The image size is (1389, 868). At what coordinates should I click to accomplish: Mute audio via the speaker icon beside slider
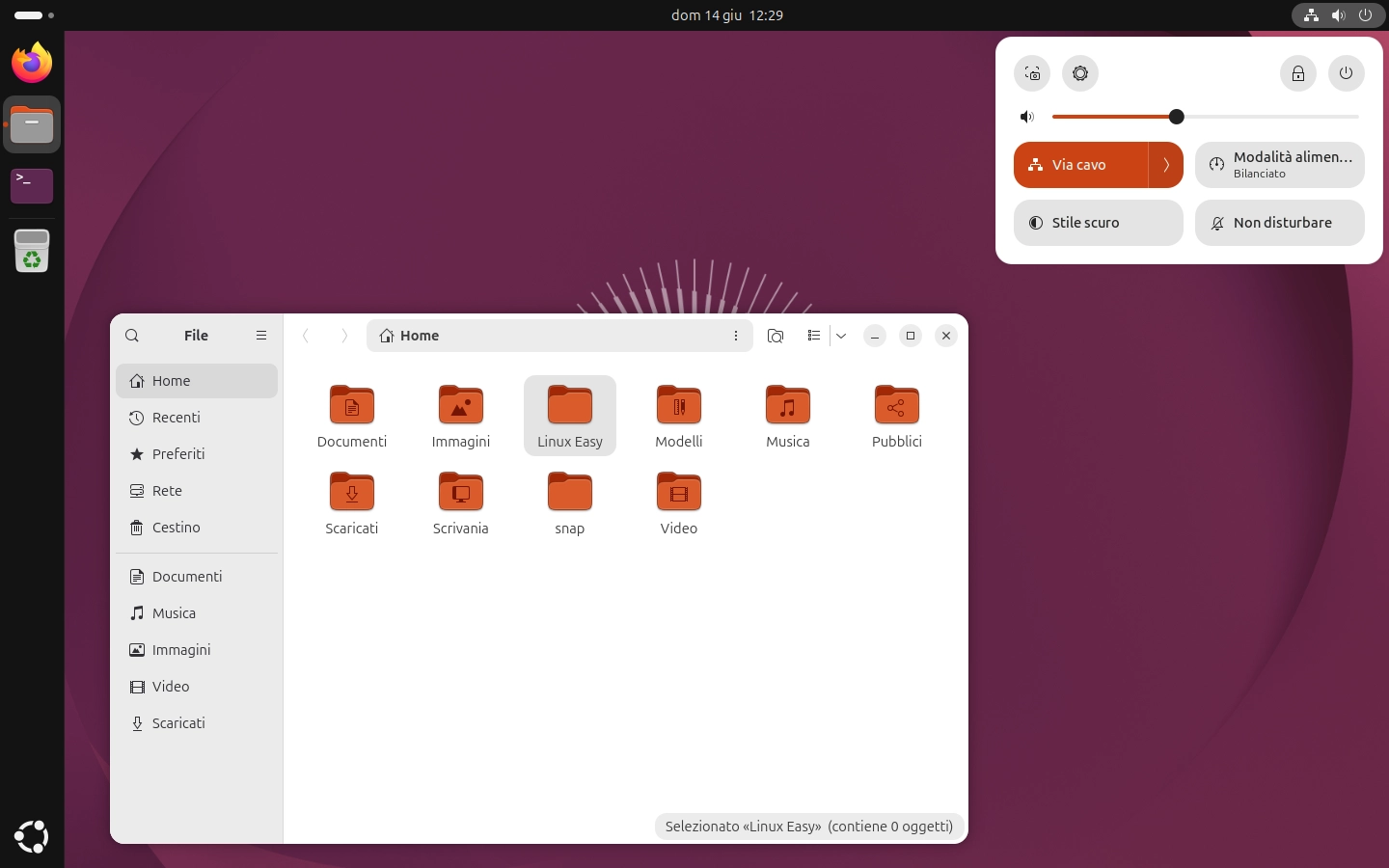tap(1027, 117)
